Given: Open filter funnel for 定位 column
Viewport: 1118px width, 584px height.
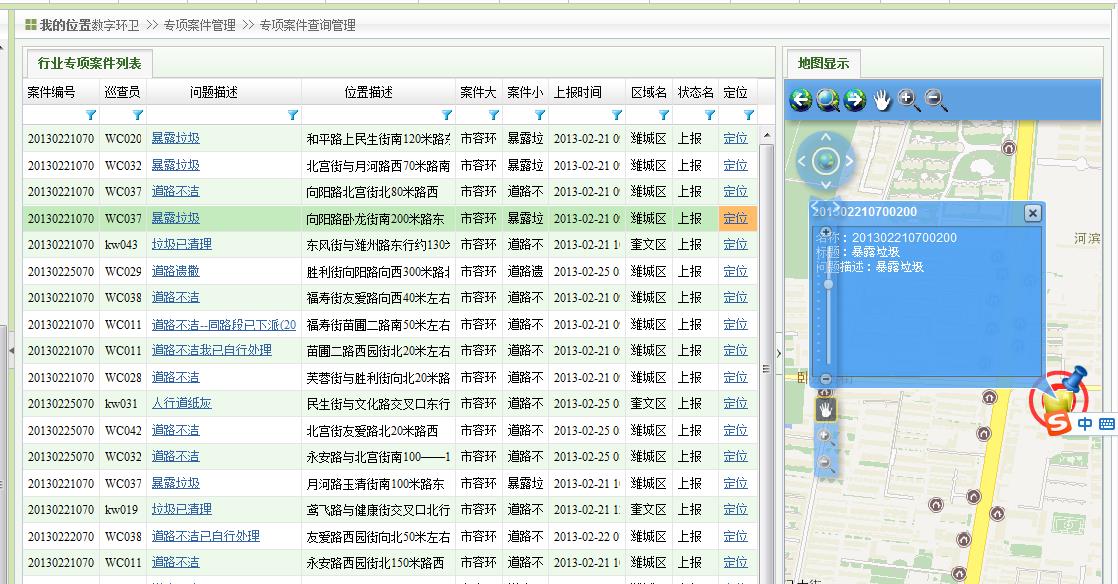Looking at the screenshot, I should tap(749, 115).
